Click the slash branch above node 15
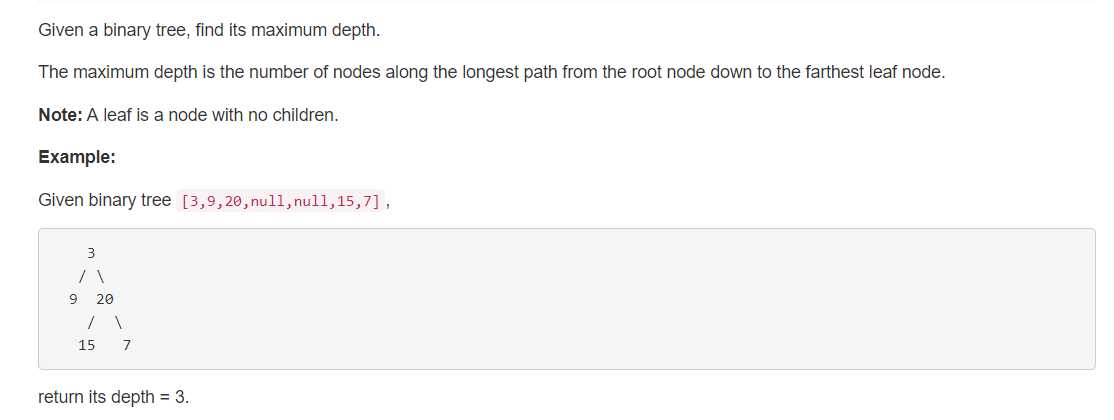The image size is (1114, 420). pyautogui.click(x=91, y=322)
